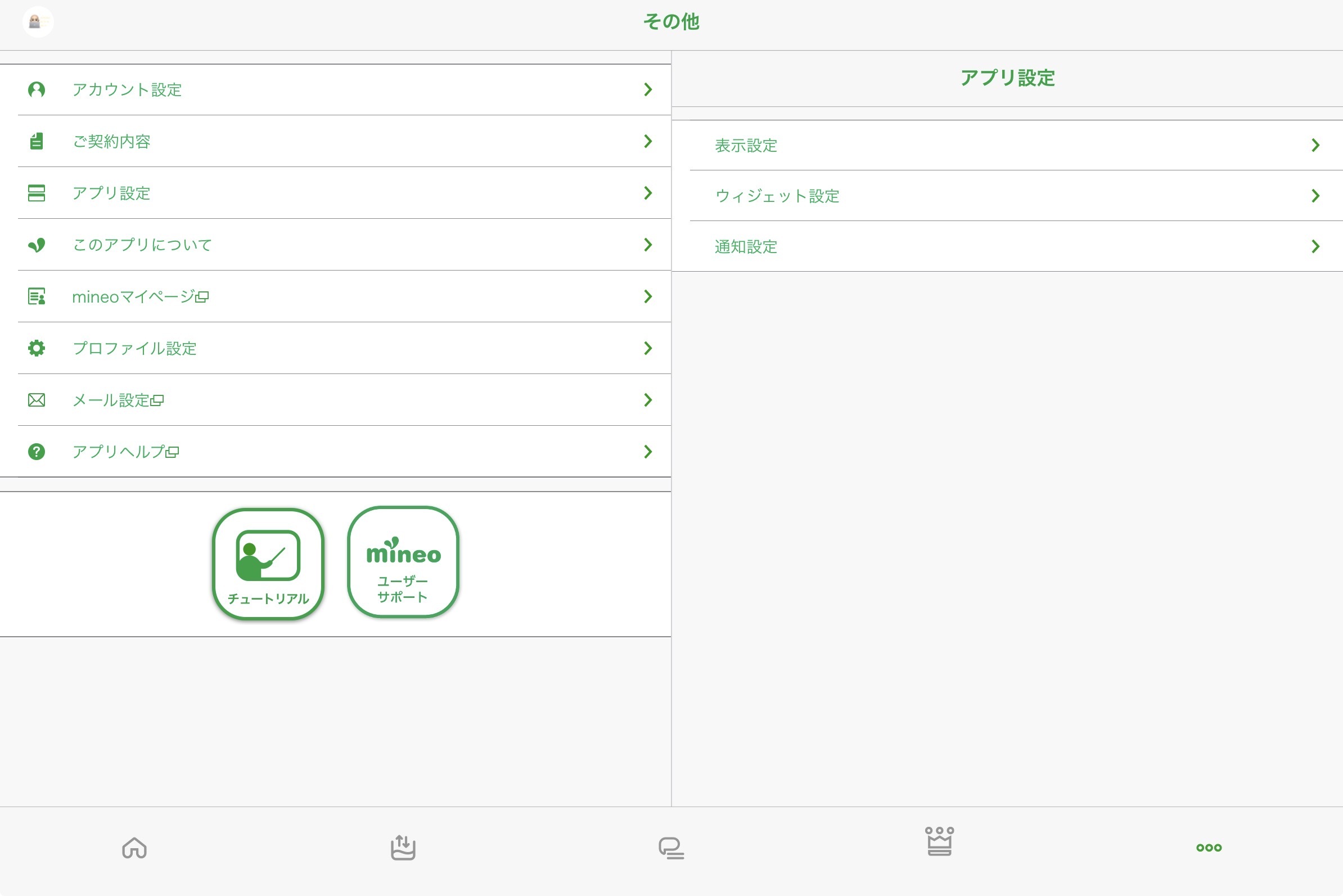Tap the profile avatar icon at top left
The image size is (1343, 896).
(x=38, y=22)
